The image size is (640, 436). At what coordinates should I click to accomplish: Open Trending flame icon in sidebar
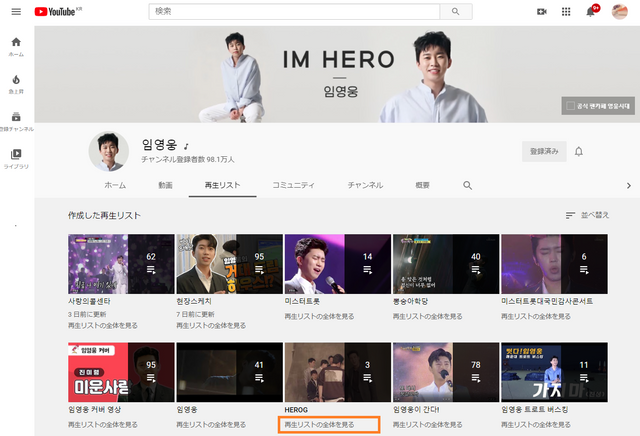[x=16, y=84]
